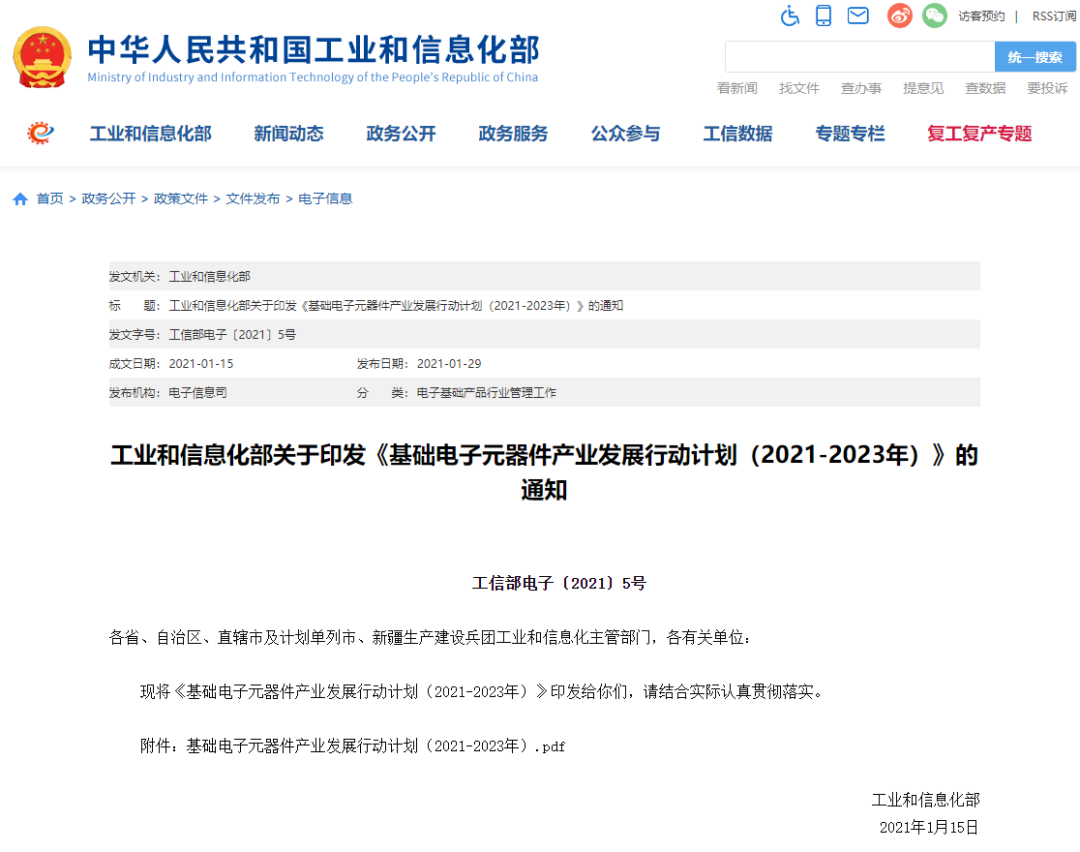Click inside the search input field
Viewport: 1080px width, 852px height.
pyautogui.click(x=860, y=56)
